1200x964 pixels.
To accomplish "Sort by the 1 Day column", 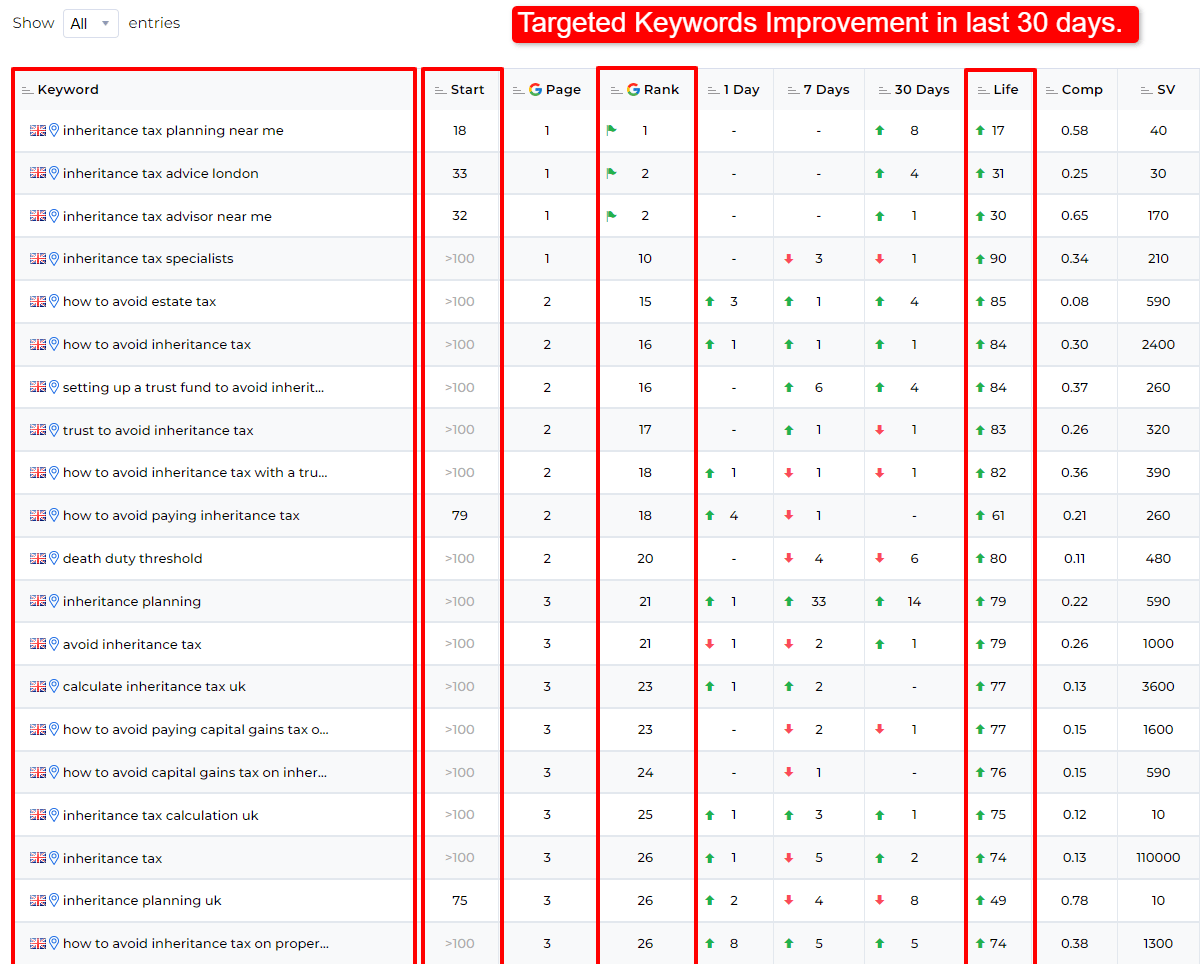I will pyautogui.click(x=740, y=90).
